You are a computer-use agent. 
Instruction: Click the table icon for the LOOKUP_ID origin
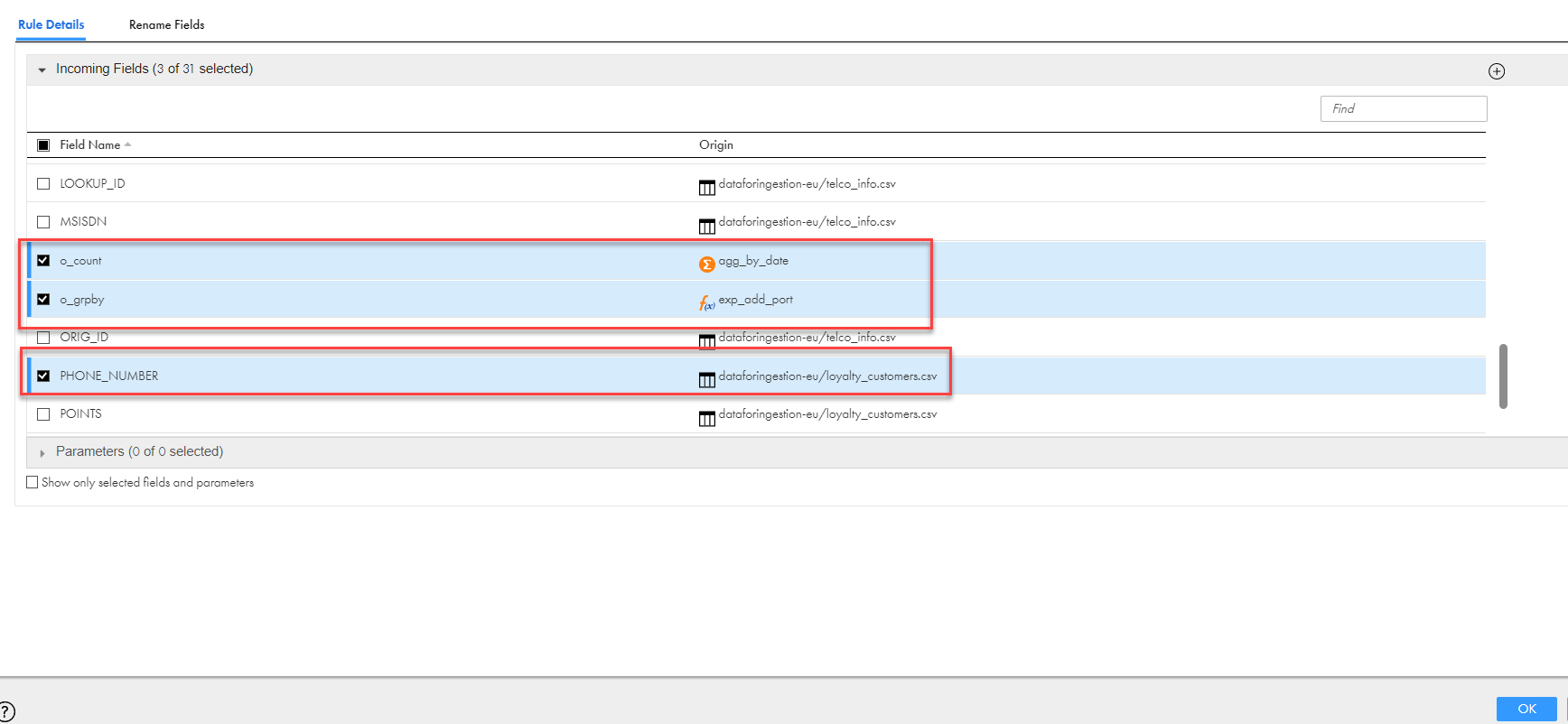click(706, 187)
